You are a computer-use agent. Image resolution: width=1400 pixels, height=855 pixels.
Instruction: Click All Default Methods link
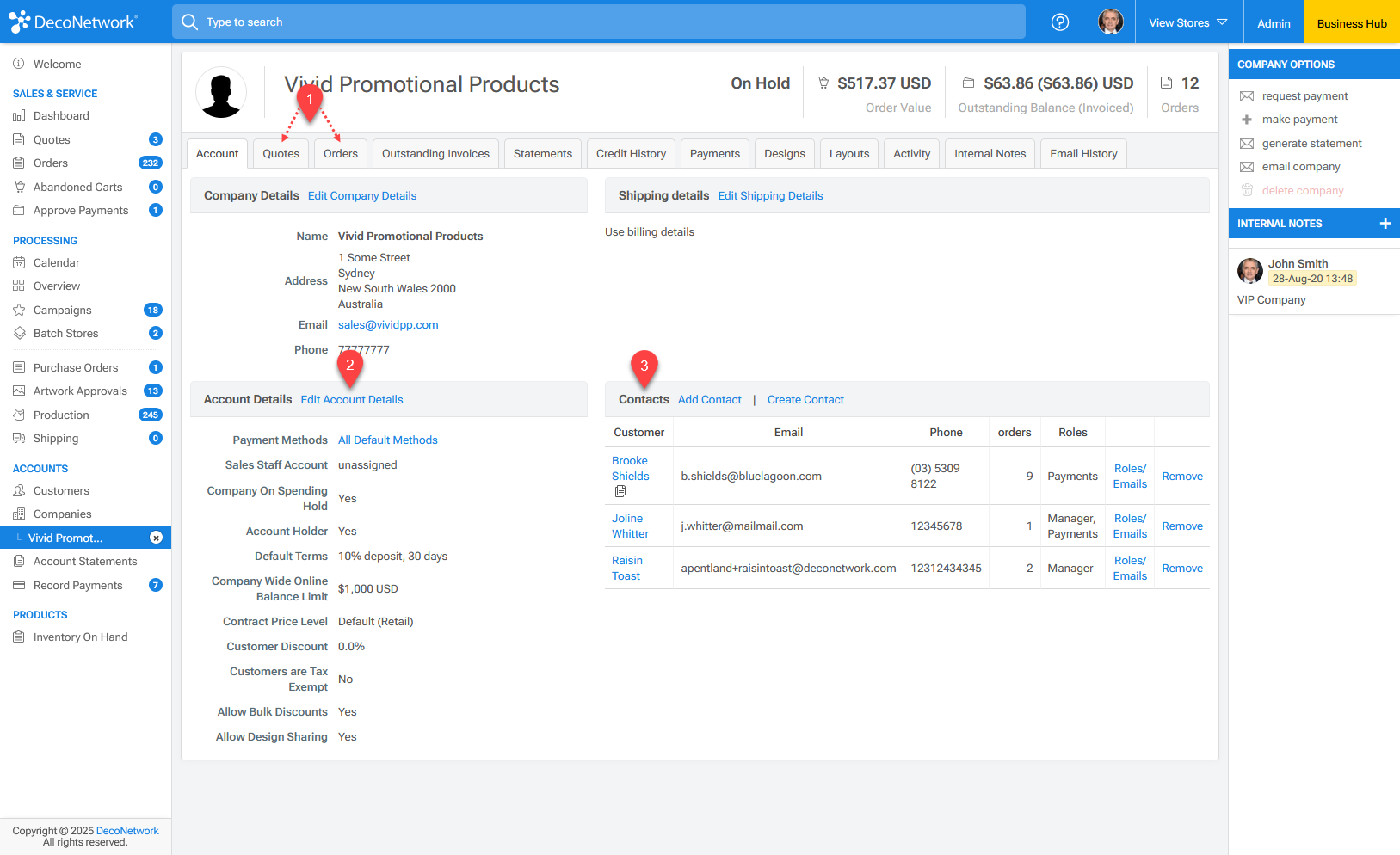tap(388, 440)
